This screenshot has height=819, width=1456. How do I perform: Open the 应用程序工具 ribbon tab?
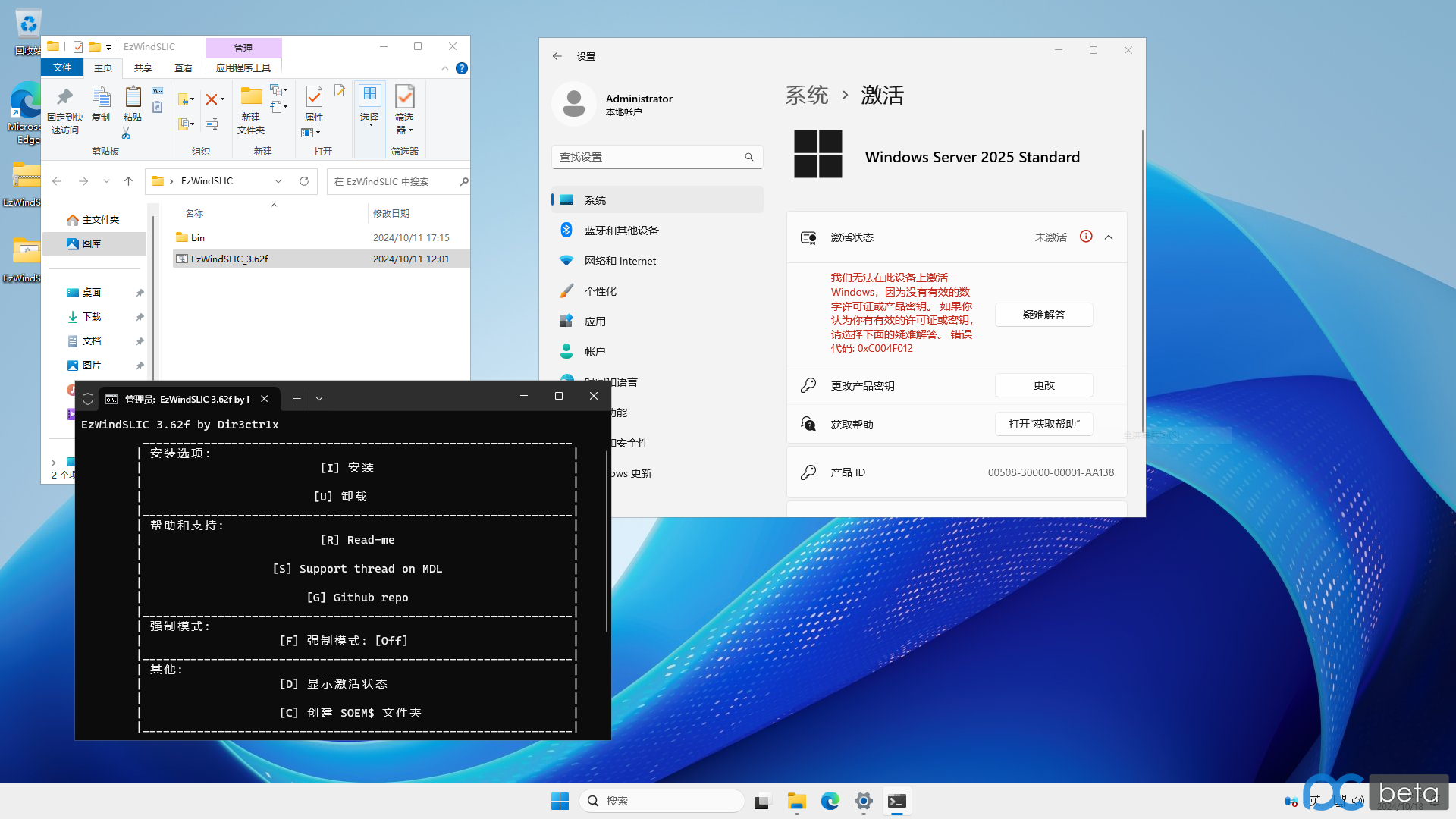click(x=243, y=67)
